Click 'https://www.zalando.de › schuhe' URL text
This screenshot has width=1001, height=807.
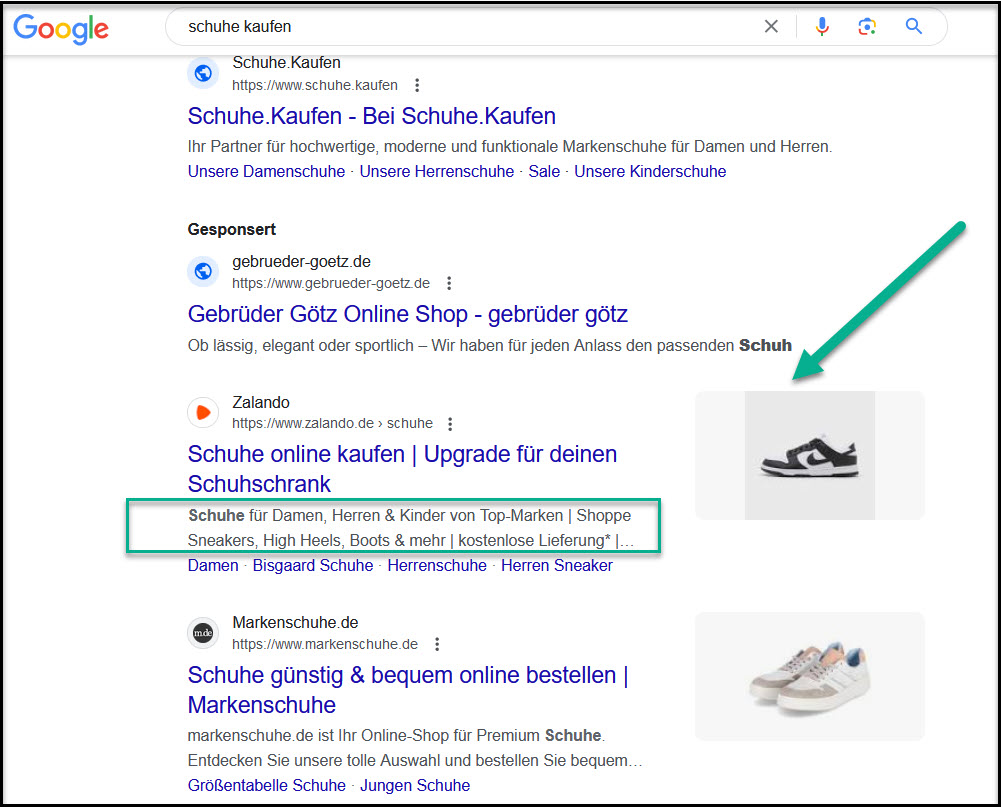tap(332, 423)
